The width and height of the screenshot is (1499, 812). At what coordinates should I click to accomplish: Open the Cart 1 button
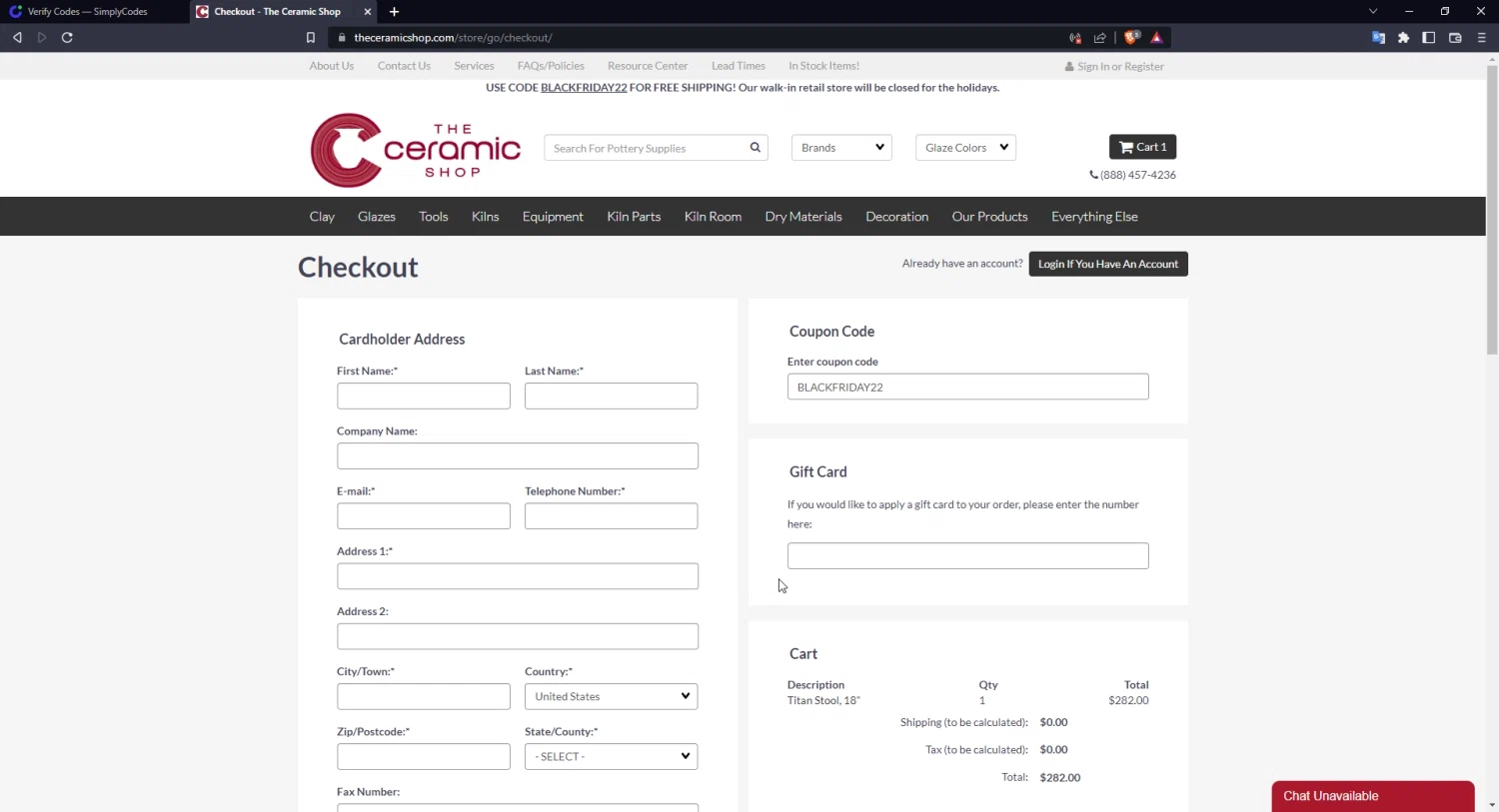pos(1142,147)
